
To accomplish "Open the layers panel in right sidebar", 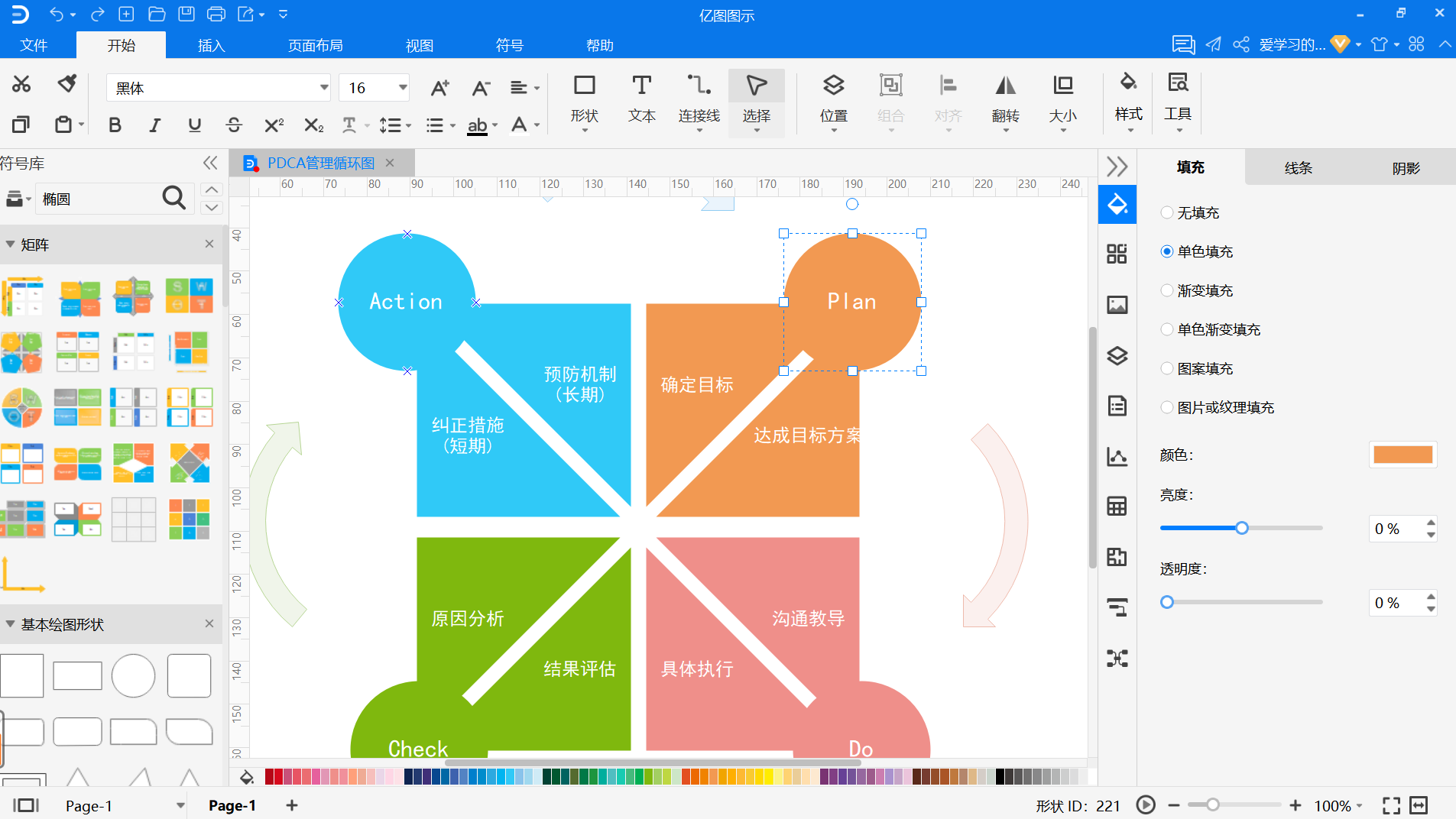I will point(1117,355).
